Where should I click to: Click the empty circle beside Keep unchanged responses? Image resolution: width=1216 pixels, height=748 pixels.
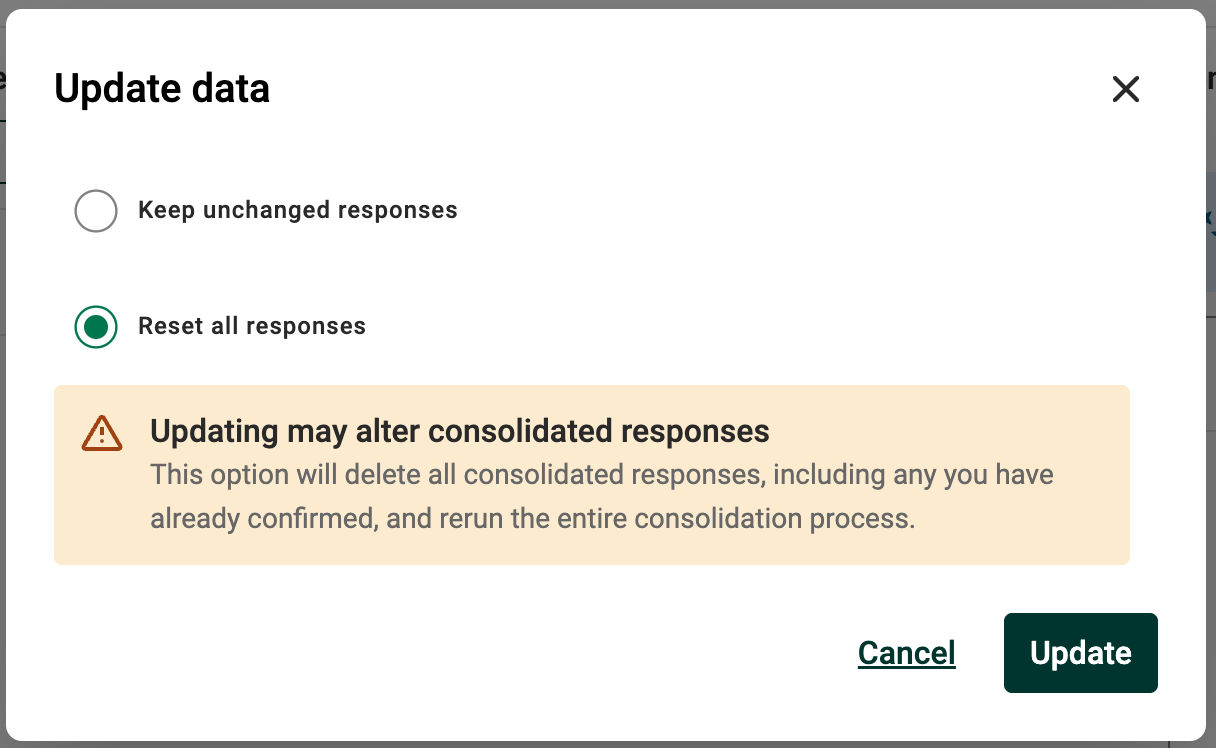96,210
